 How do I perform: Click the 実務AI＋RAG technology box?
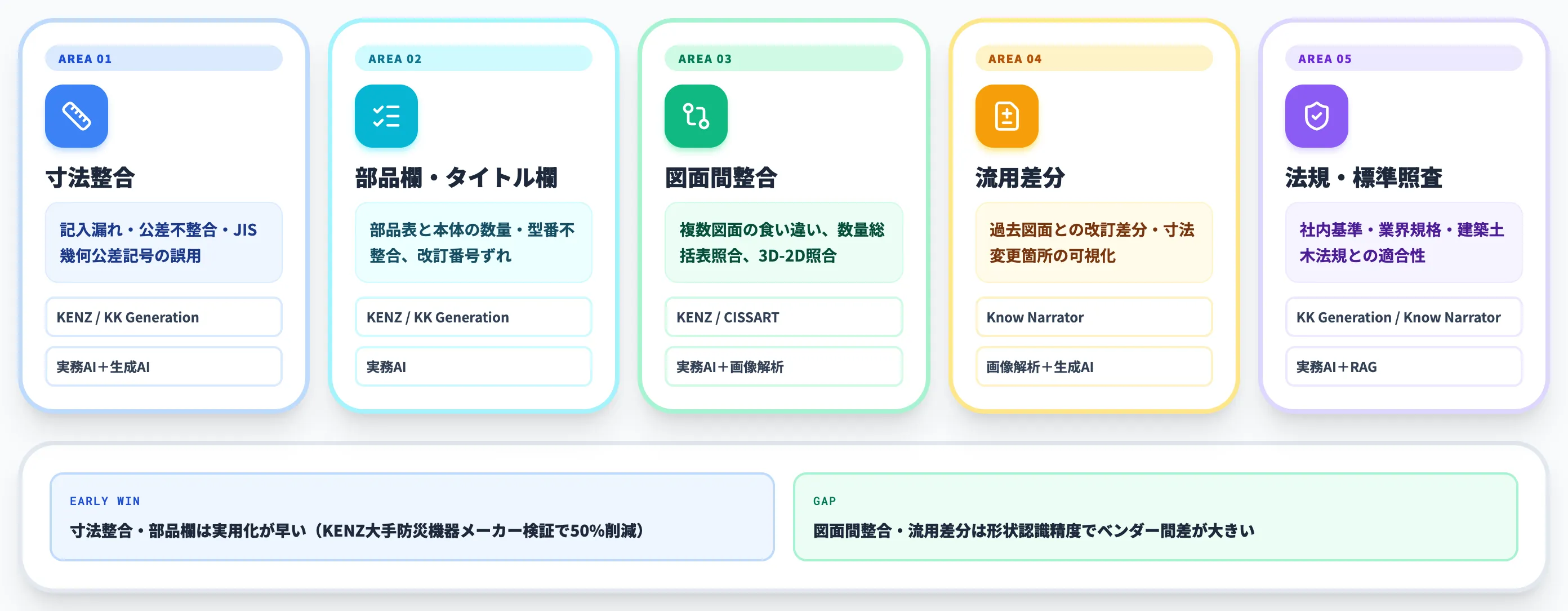tap(1404, 367)
